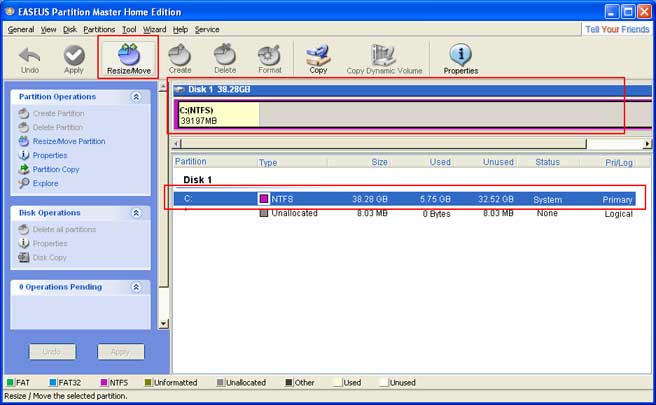
Task: Click the Unused column header
Action: pos(498,162)
